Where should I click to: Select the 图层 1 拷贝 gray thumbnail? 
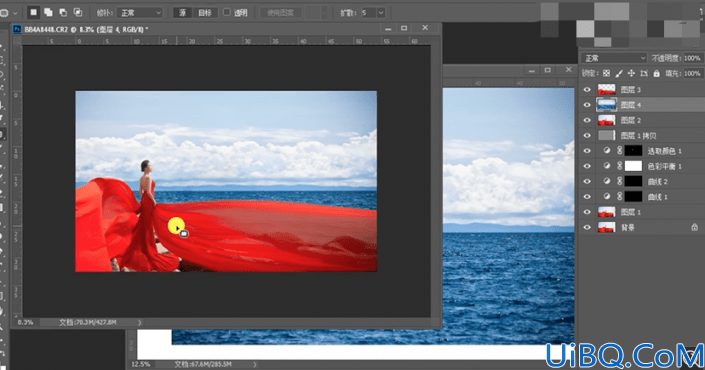pyautogui.click(x=606, y=135)
